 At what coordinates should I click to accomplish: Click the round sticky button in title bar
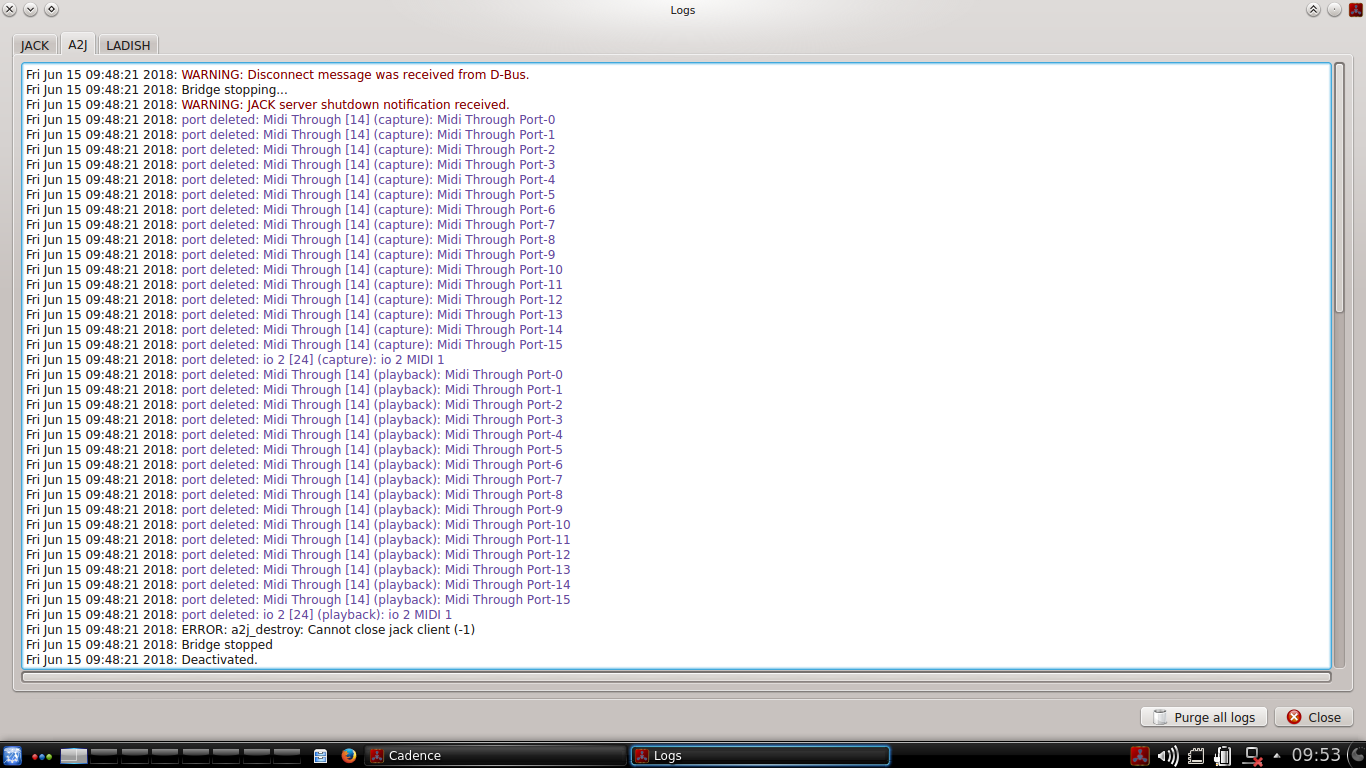pyautogui.click(x=1334, y=10)
